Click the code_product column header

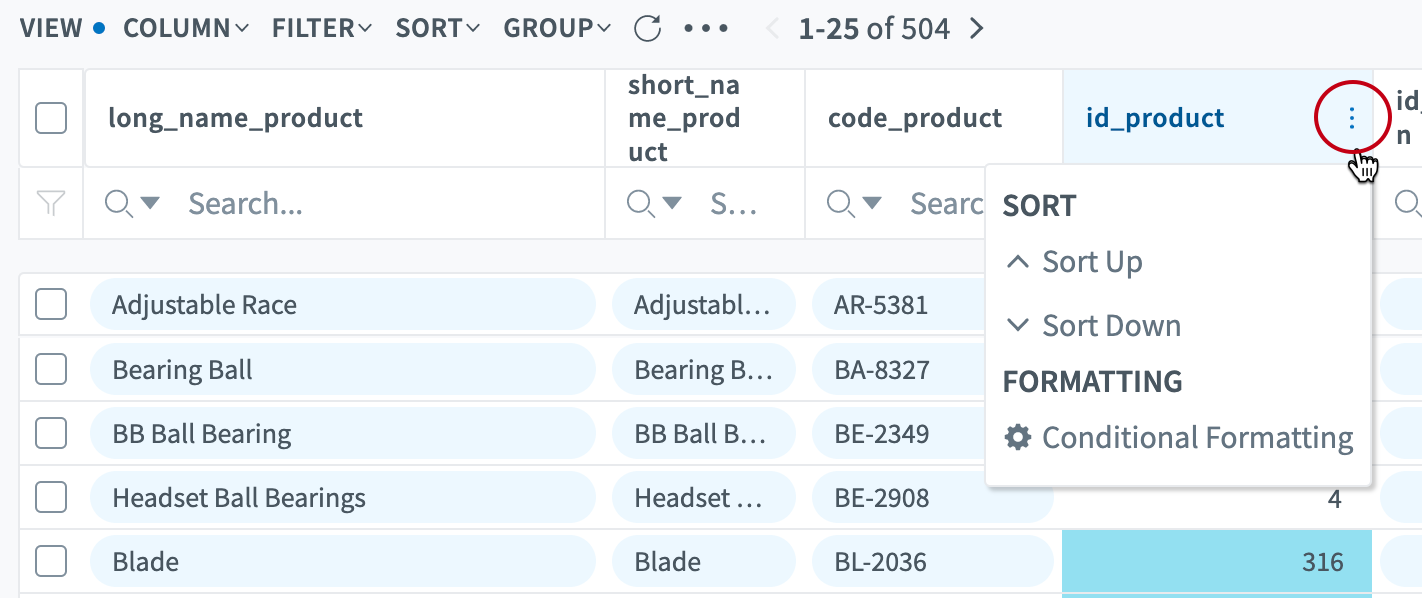[914, 119]
